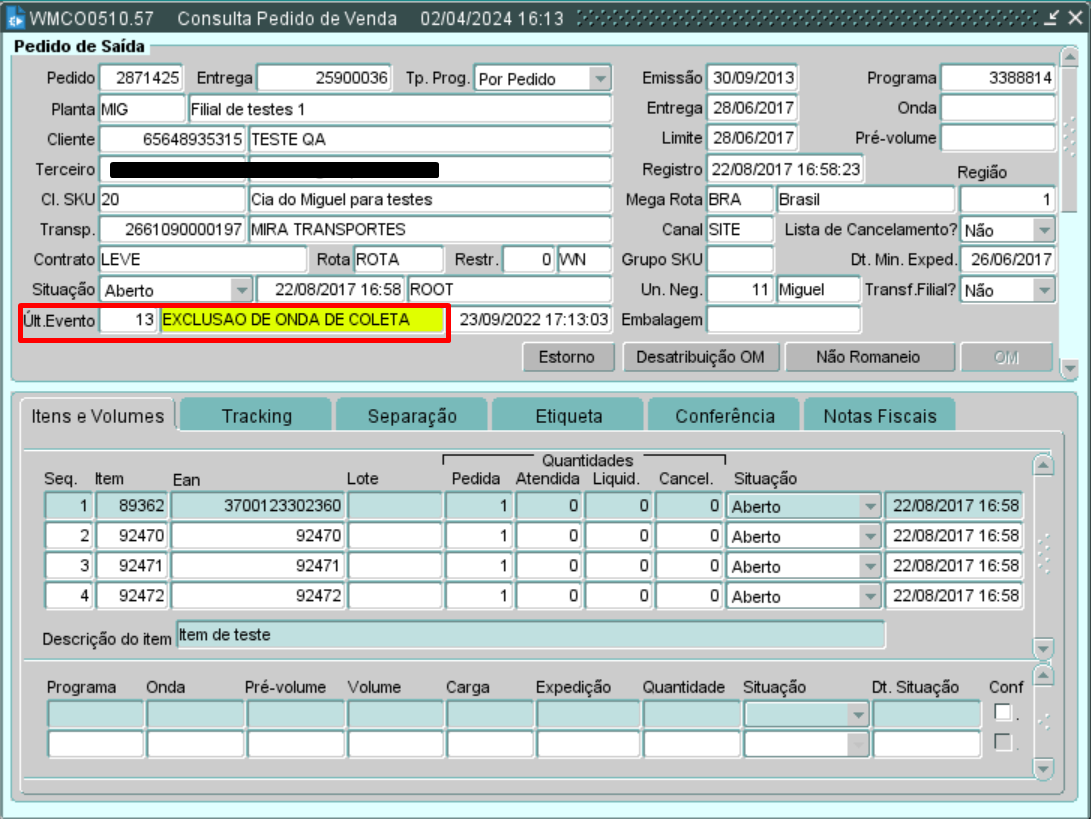This screenshot has width=1091, height=819.
Task: Open Situação dropdown for item 92471
Action: [870, 566]
